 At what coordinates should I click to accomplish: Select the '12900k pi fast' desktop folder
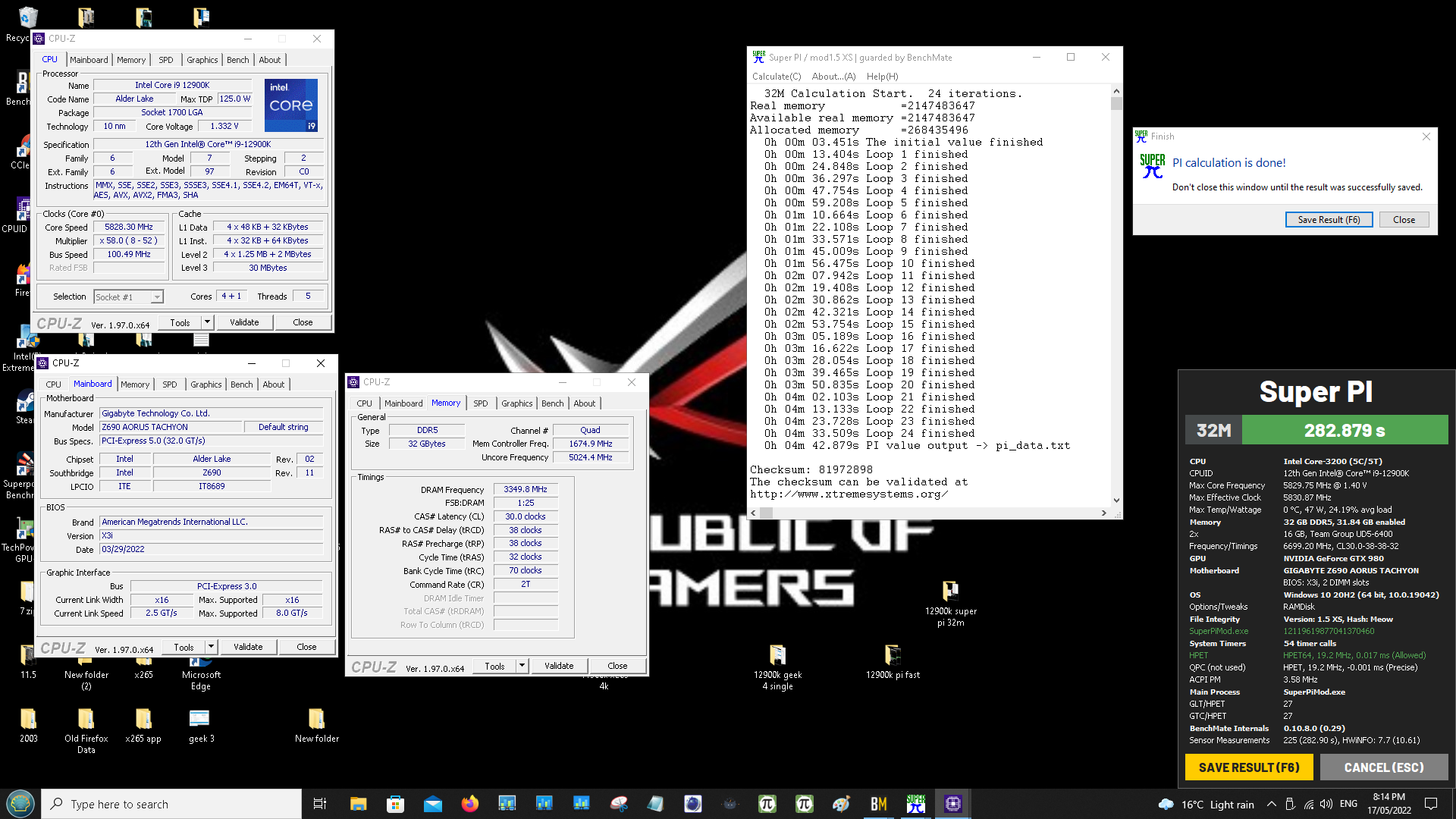tap(893, 661)
